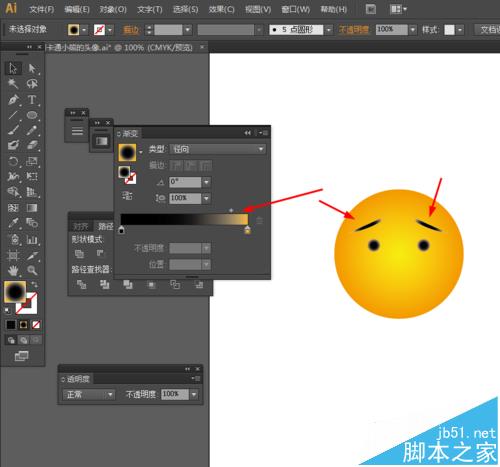Open gradient angle dropdown arrow
The width and height of the screenshot is (500, 467).
coord(206,182)
